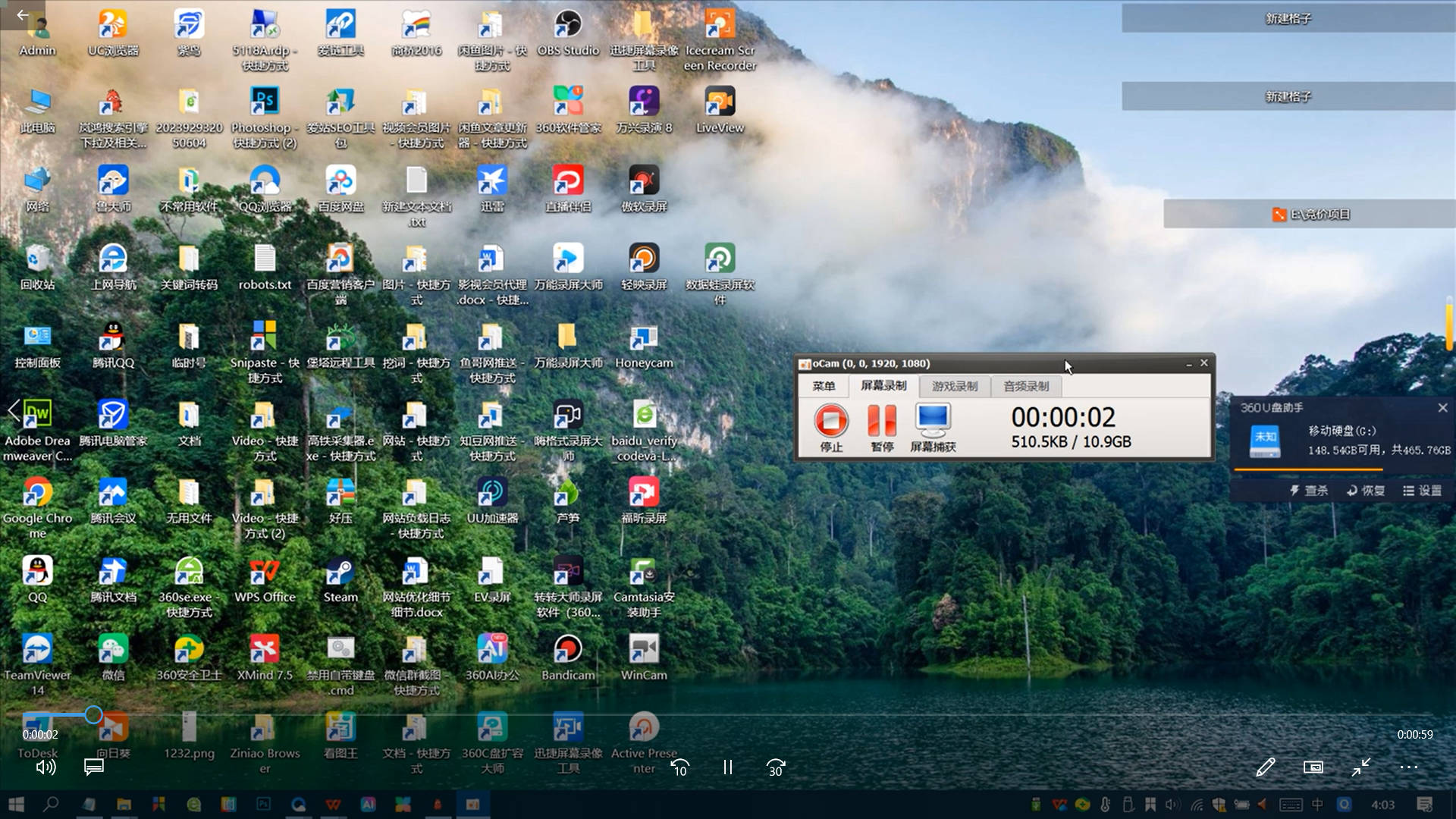The height and width of the screenshot is (819, 1456).
Task: Click the 恢复 button in 360 U盘助手
Action: [x=1366, y=491]
